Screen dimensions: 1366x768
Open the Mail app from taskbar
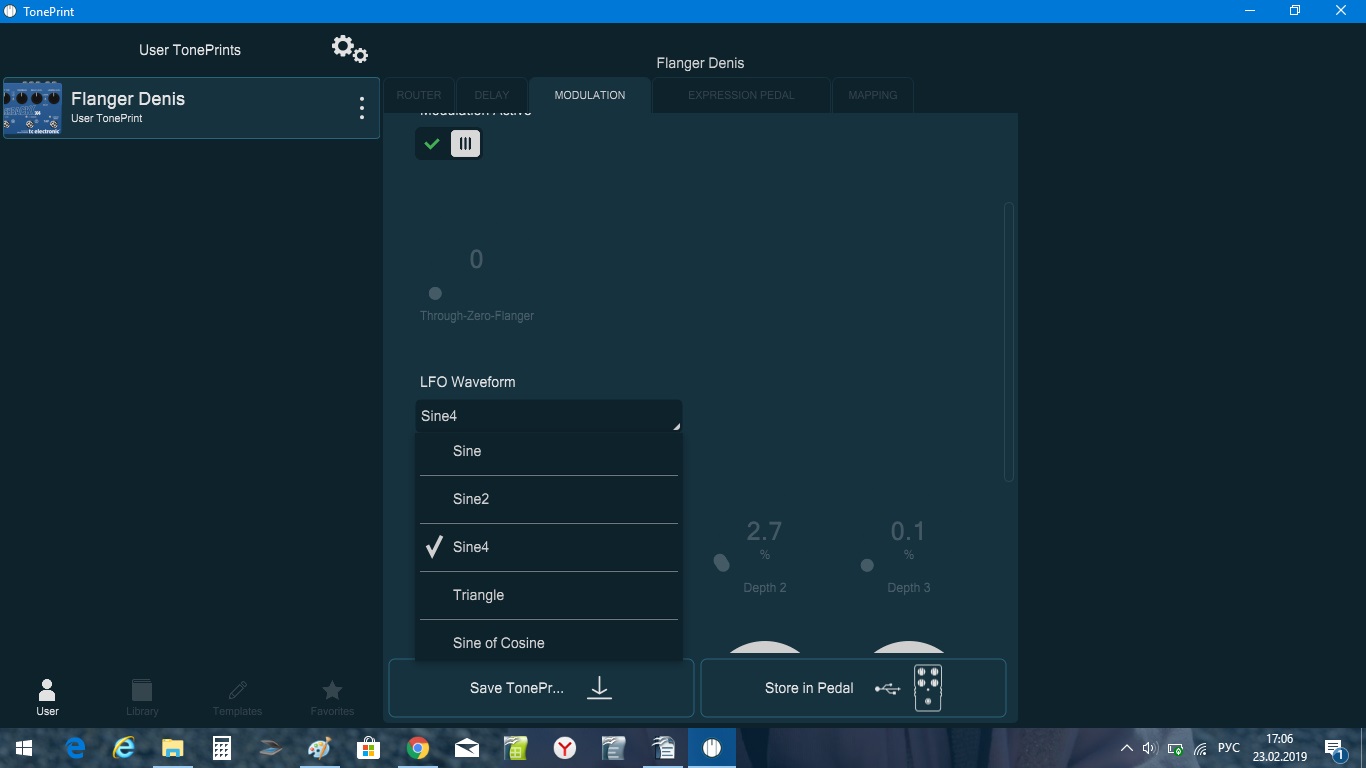pyautogui.click(x=467, y=748)
